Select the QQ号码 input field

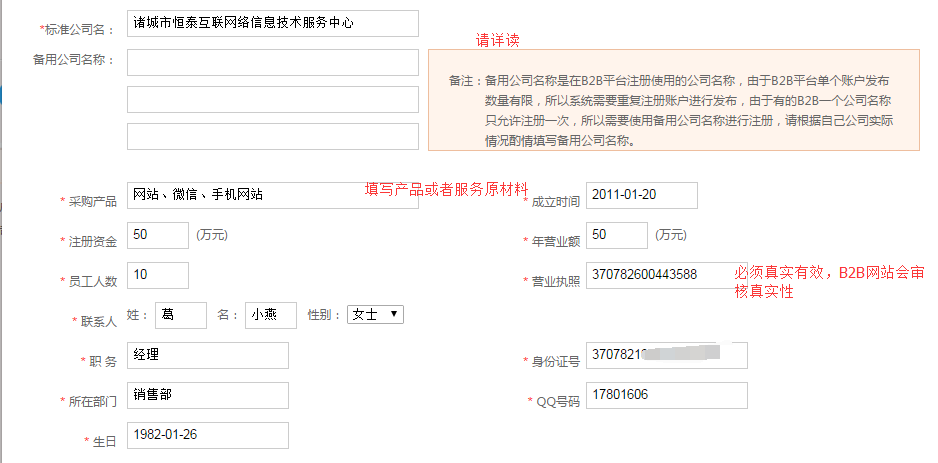(666, 395)
